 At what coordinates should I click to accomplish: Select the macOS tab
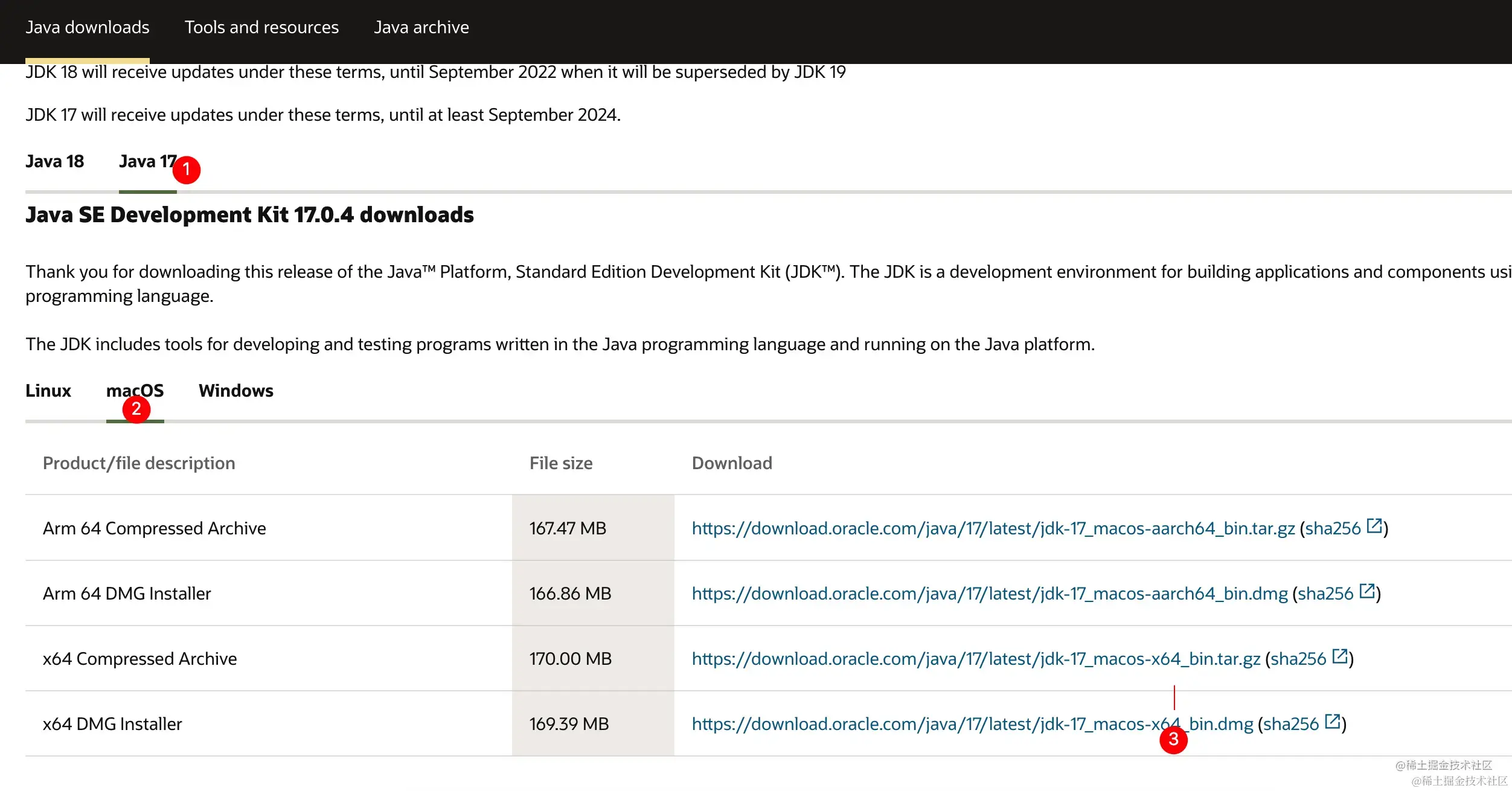pyautogui.click(x=135, y=391)
